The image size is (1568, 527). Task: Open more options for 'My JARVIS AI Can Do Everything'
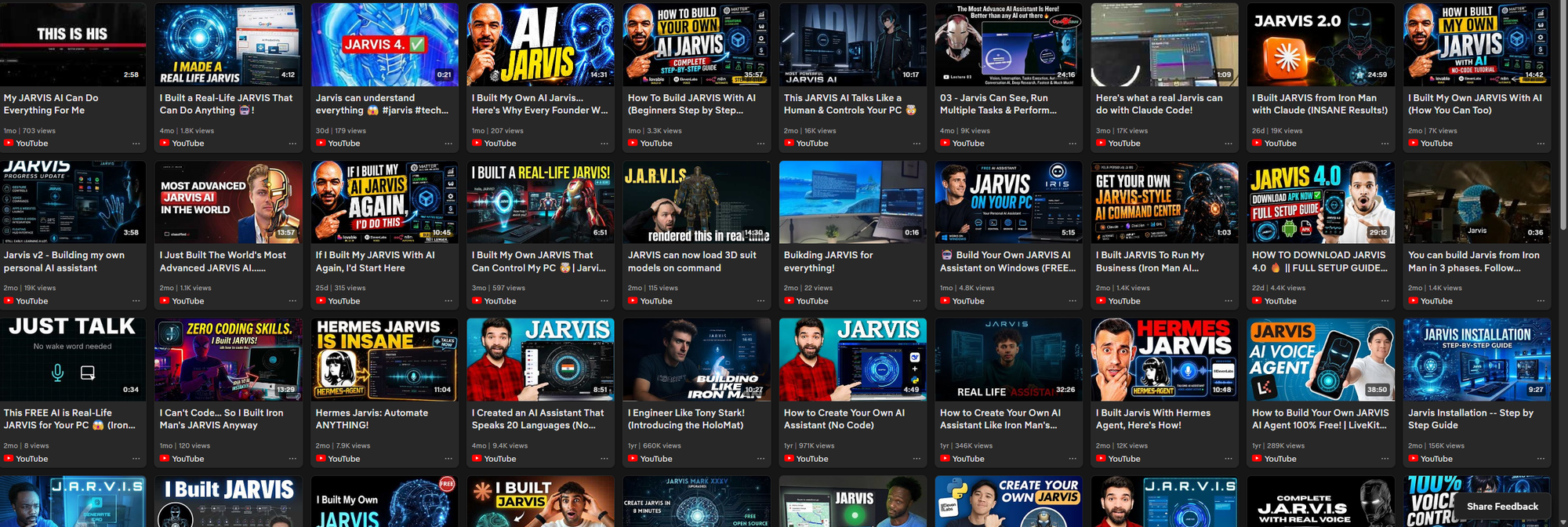[x=136, y=144]
